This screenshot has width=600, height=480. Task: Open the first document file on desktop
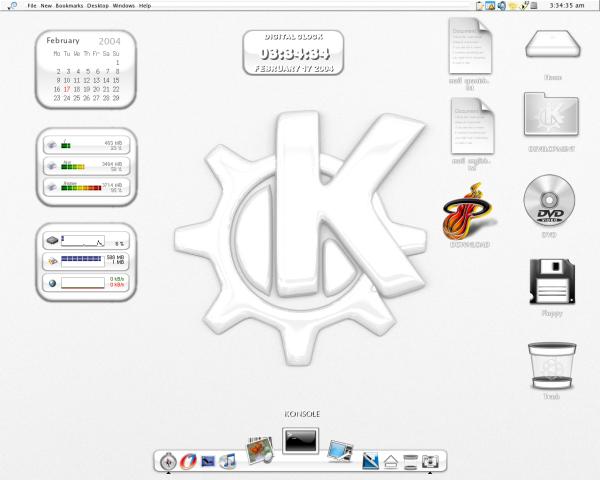pyautogui.click(x=470, y=46)
